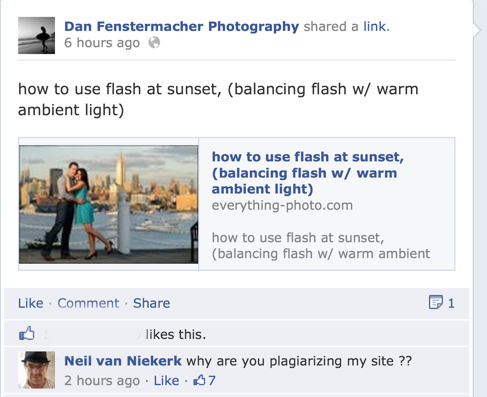Viewport: 487px width, 397px height.
Task: Like Neil van Niekerk's comment
Action: tap(166, 380)
